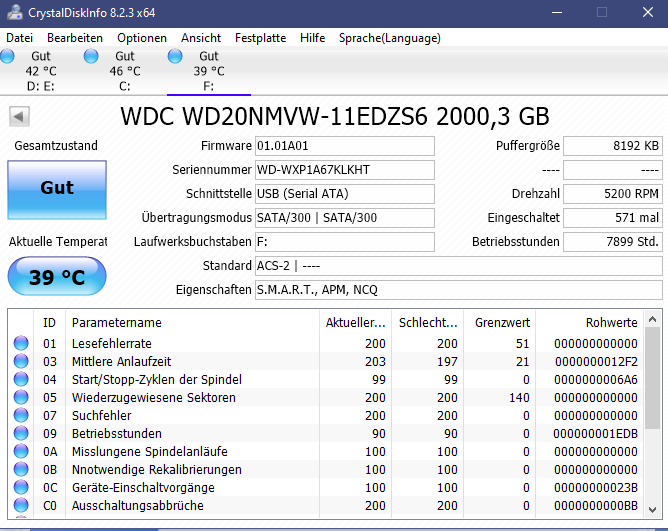Image resolution: width=668 pixels, height=531 pixels.
Task: Click the Übertragungsmodus field SATA/300
Action: (345, 218)
